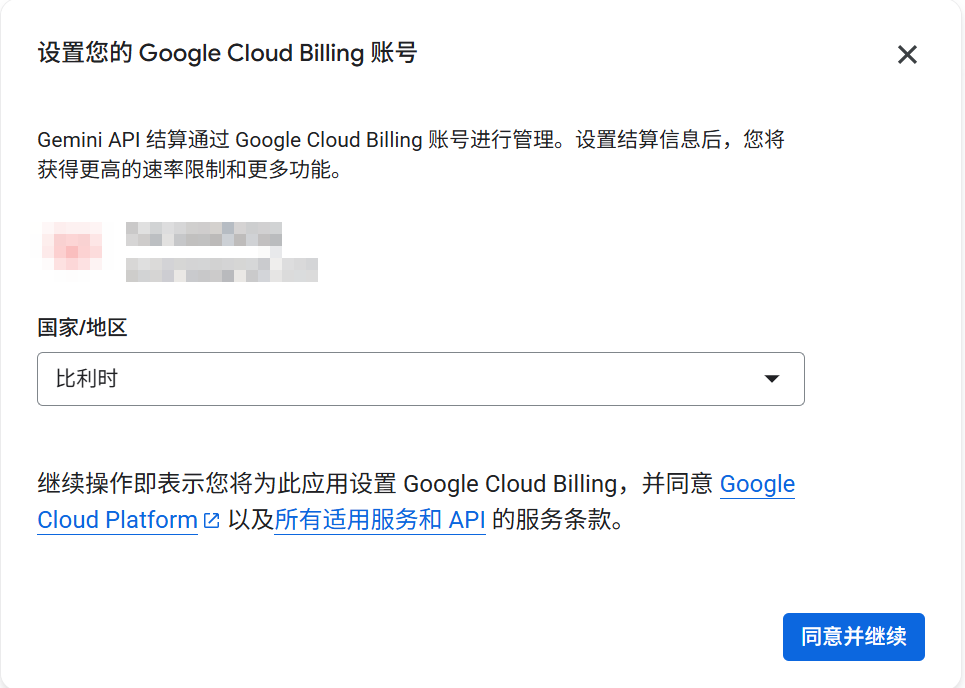Open the Cloud Platform terms link
The width and height of the screenshot is (965, 688).
pyautogui.click(x=117, y=520)
